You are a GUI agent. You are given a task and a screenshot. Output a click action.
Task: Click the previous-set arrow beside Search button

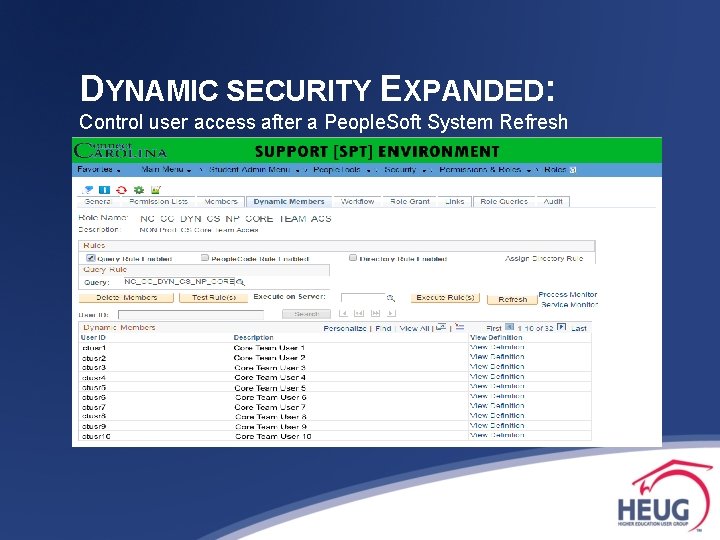[359, 314]
